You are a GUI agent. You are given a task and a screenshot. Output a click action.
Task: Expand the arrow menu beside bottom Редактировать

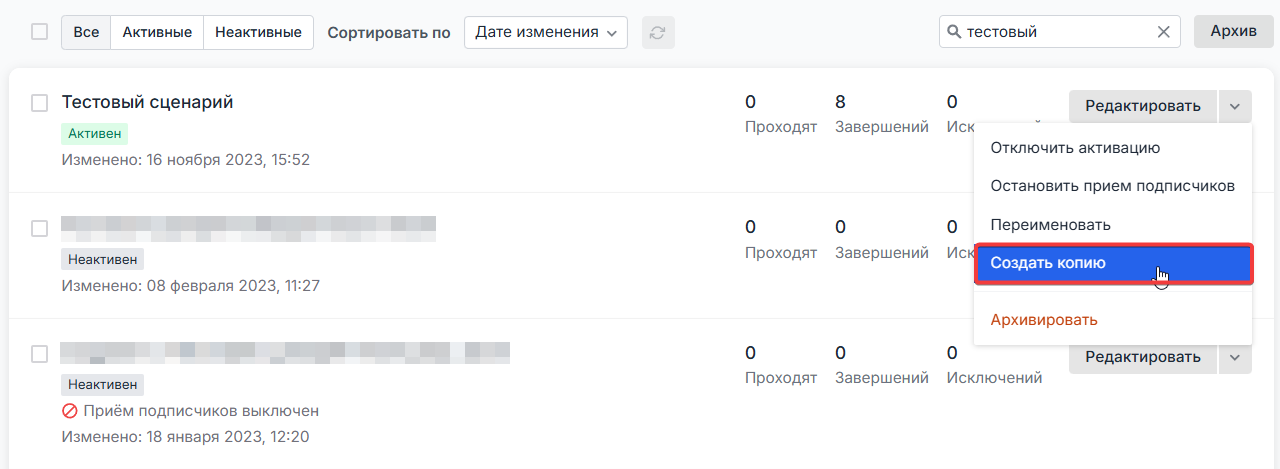click(1235, 357)
